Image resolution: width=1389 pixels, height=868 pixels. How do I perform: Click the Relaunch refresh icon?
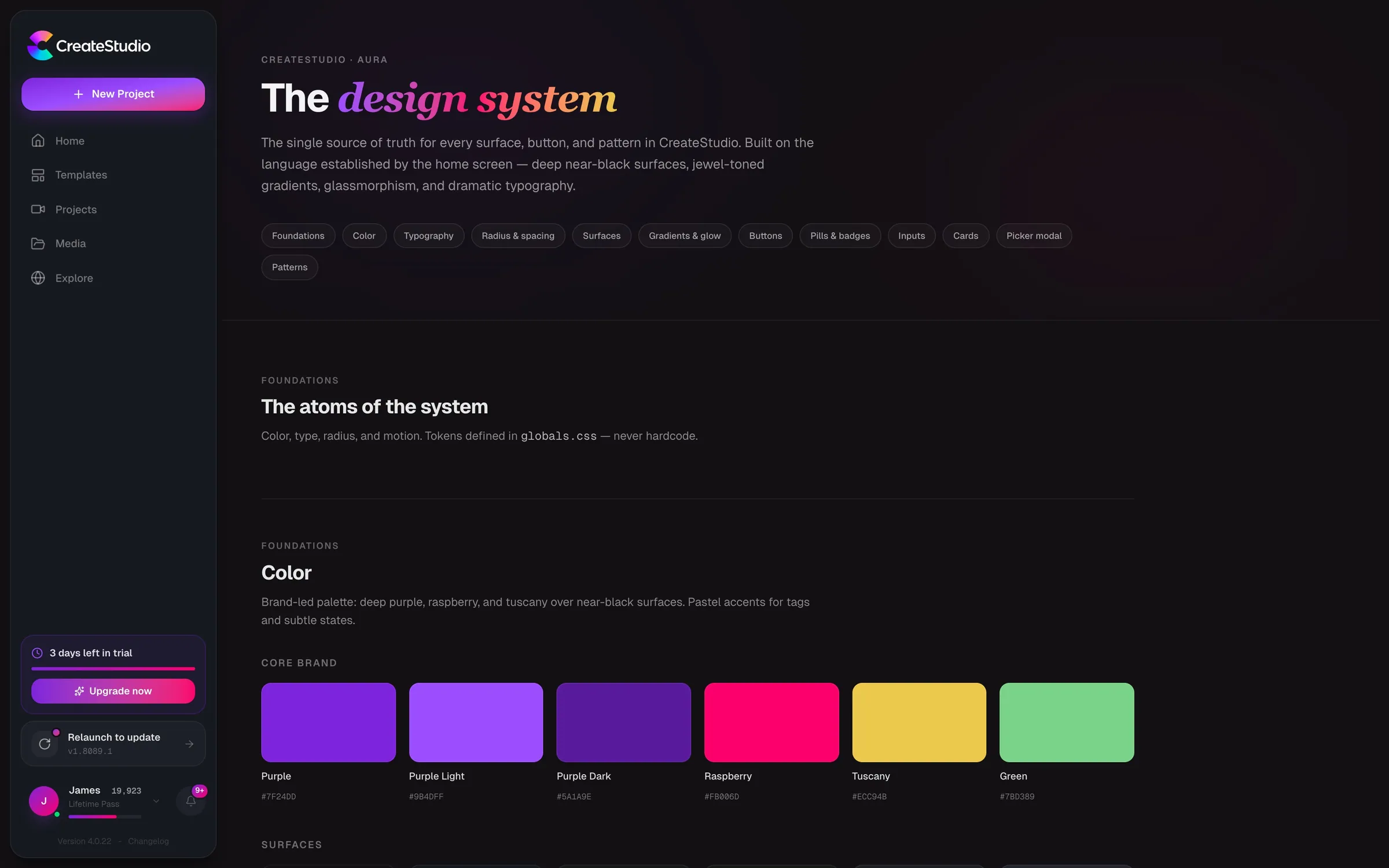45,744
